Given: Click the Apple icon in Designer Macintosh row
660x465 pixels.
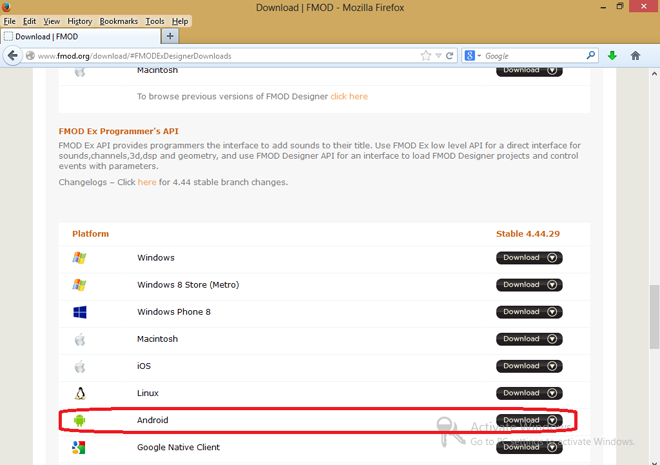Looking at the screenshot, I should point(80,72).
